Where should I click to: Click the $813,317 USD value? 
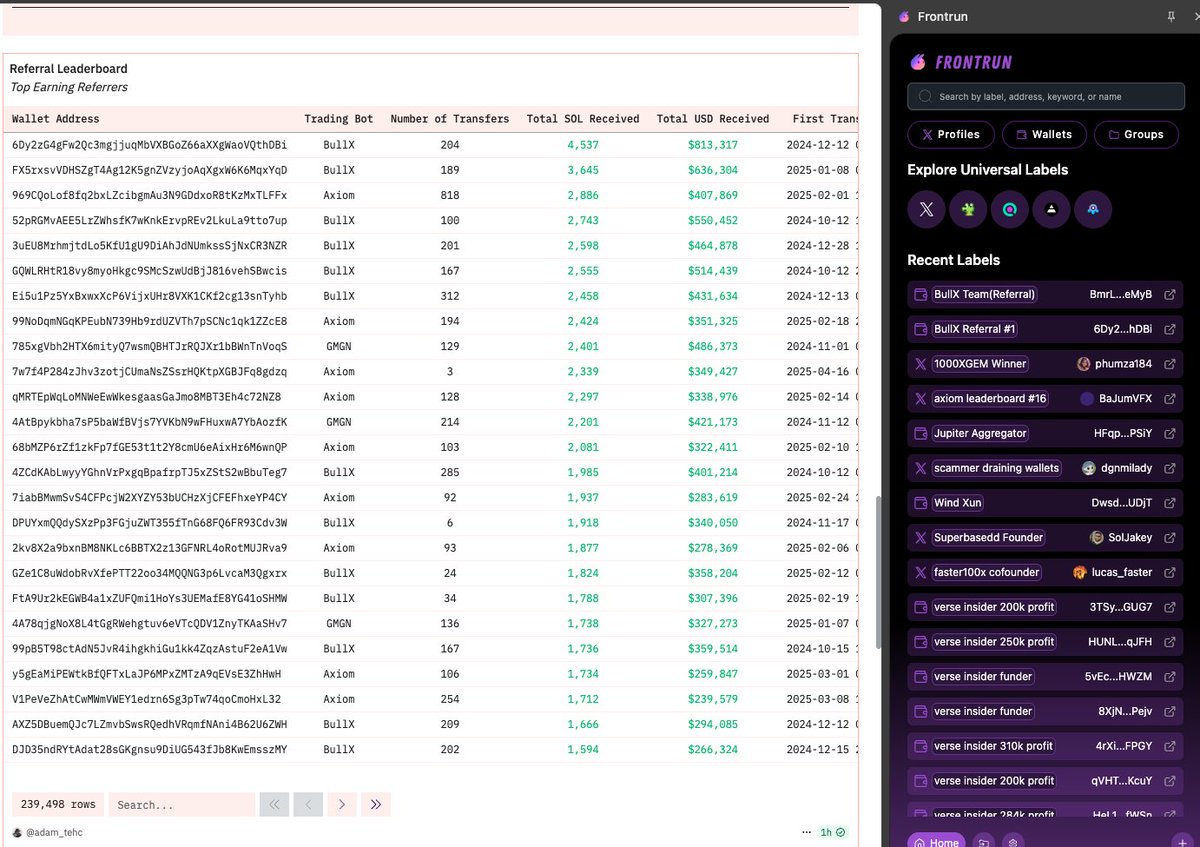tap(713, 145)
